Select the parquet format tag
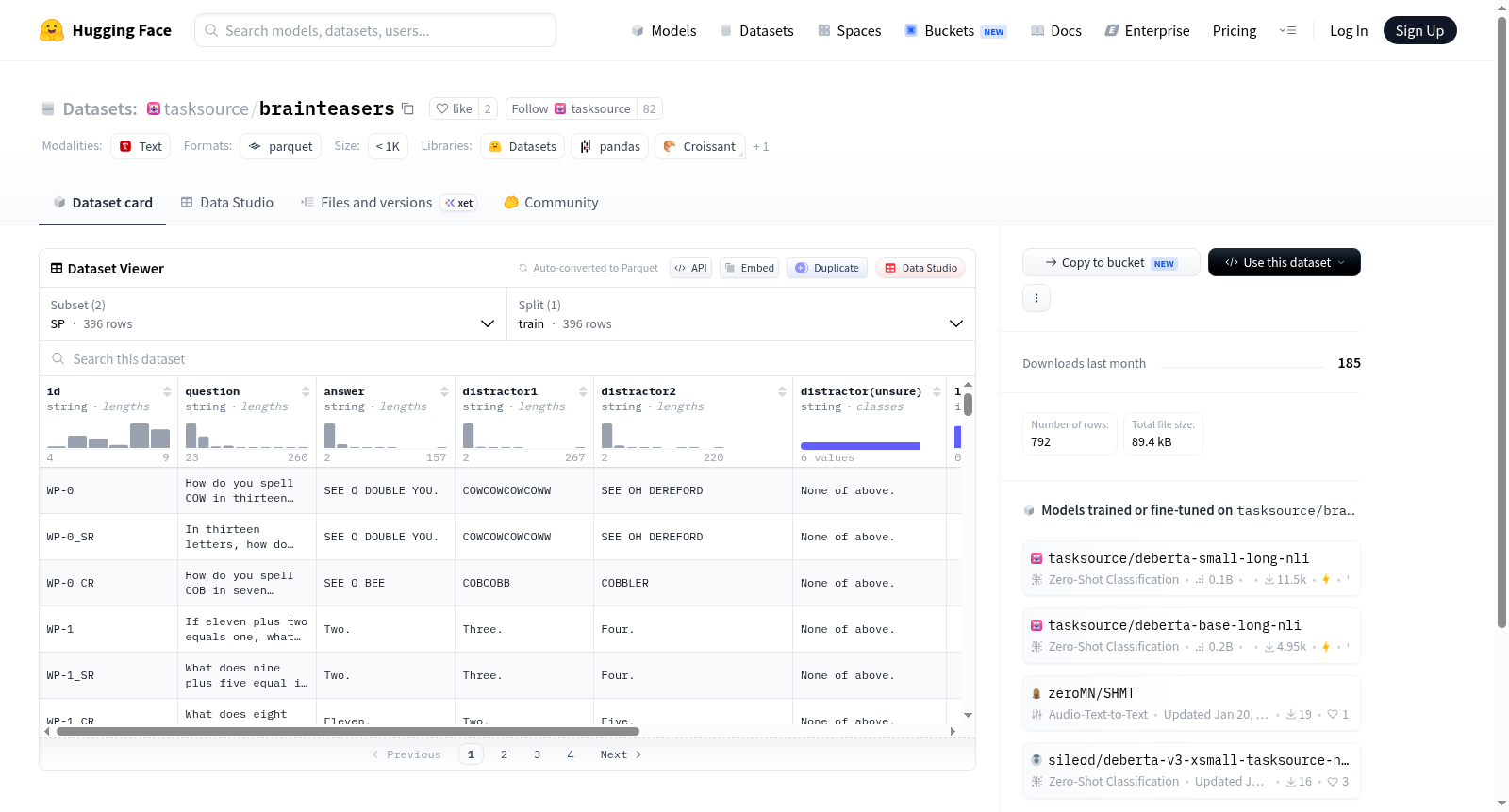 pos(280,146)
